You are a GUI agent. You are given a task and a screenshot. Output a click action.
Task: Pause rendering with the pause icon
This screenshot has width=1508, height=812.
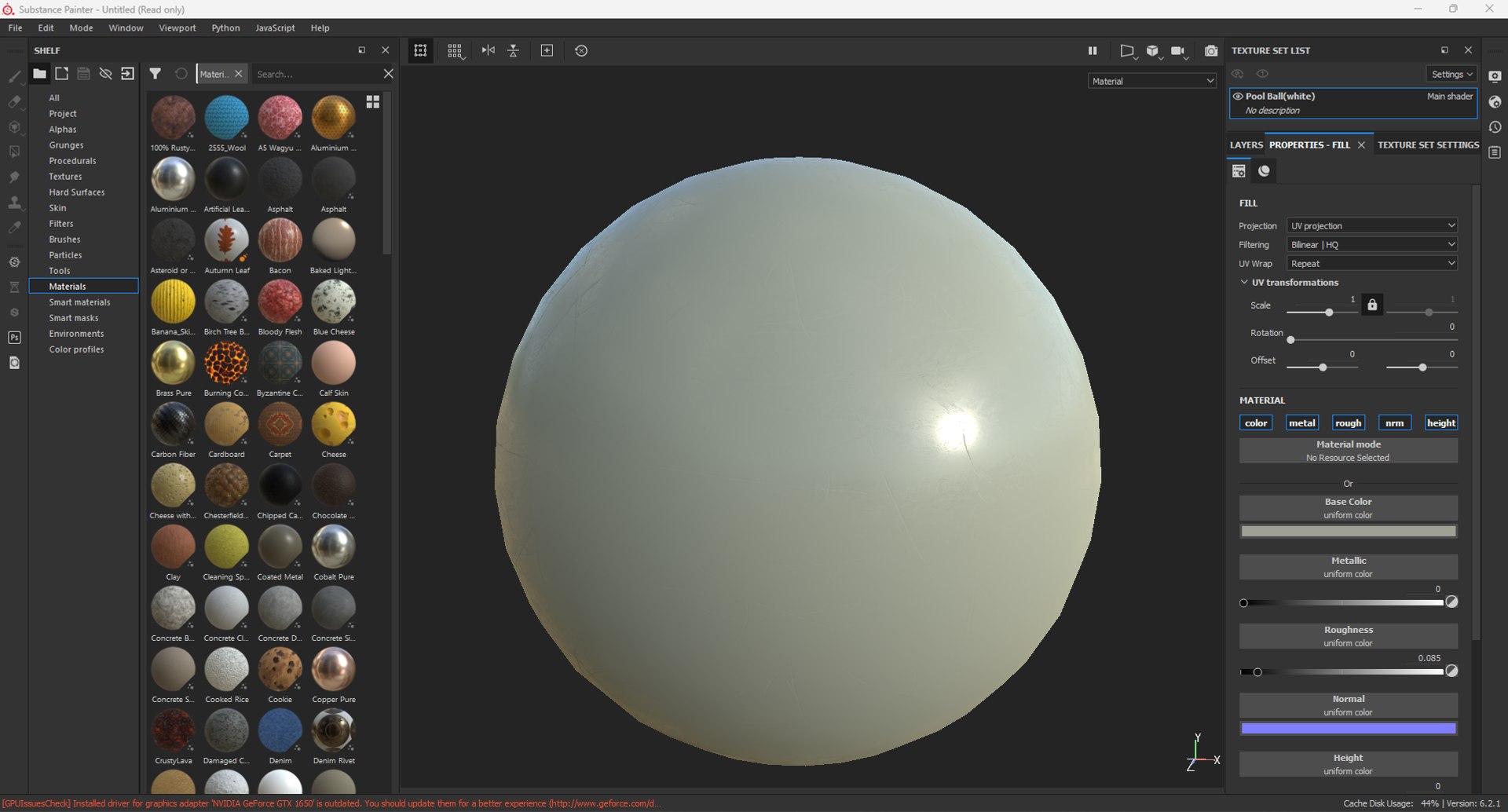1093,50
